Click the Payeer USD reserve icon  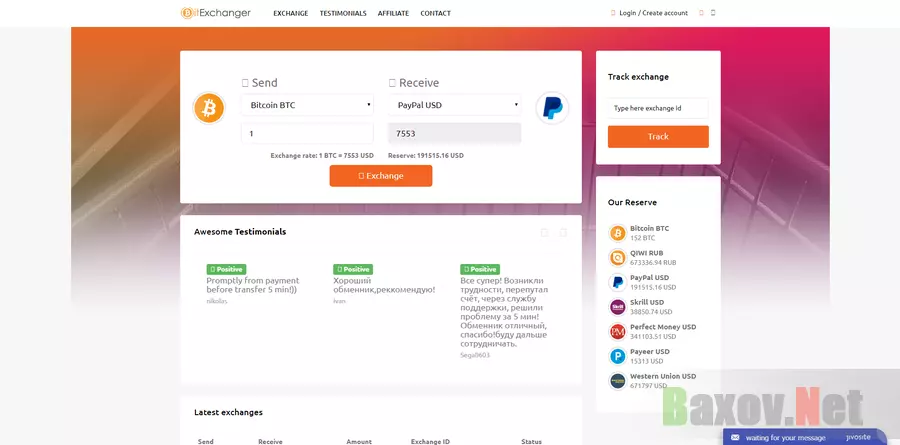pyautogui.click(x=618, y=357)
